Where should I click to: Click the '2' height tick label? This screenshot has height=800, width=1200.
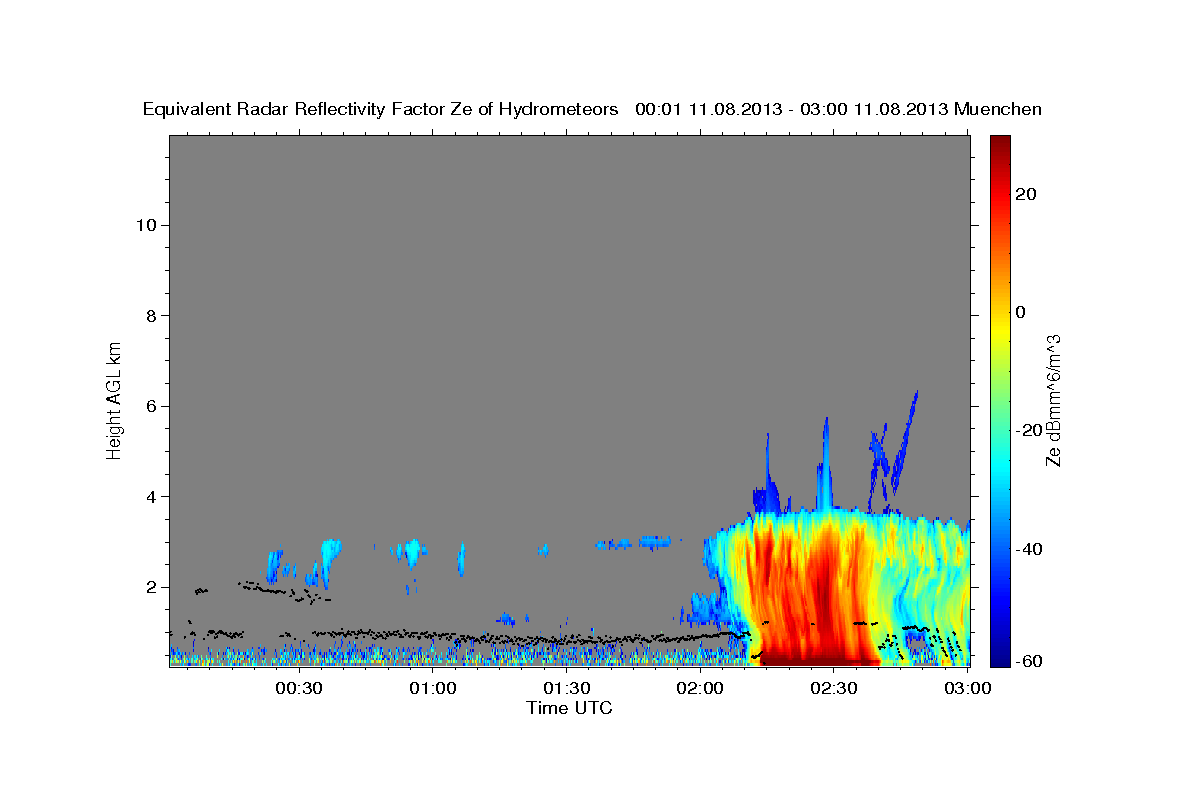click(152, 587)
